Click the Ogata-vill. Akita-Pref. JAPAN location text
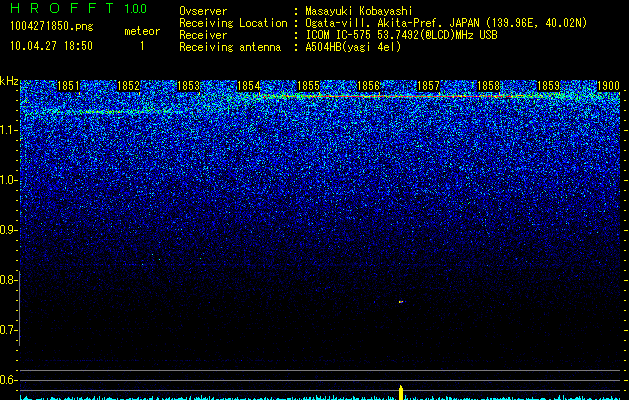629x400 pixels. (446, 23)
